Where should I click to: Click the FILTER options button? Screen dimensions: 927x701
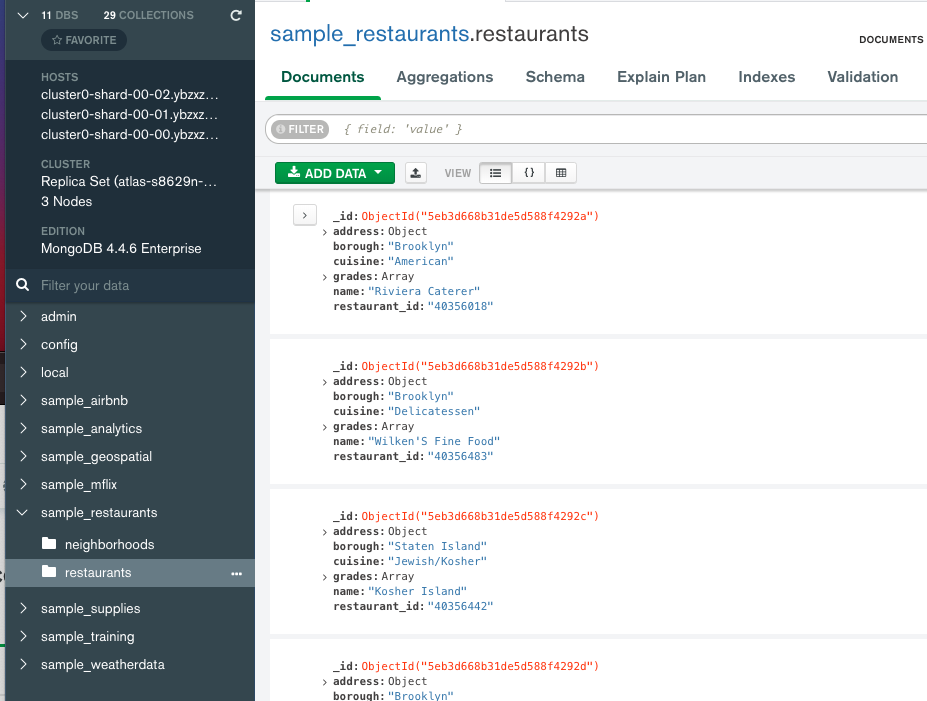[x=300, y=129]
